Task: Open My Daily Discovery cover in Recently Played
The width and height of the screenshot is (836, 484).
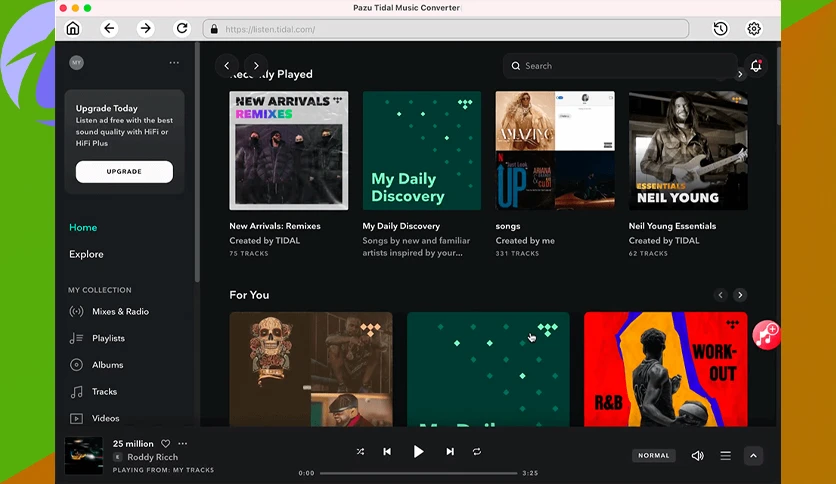Action: tap(422, 150)
